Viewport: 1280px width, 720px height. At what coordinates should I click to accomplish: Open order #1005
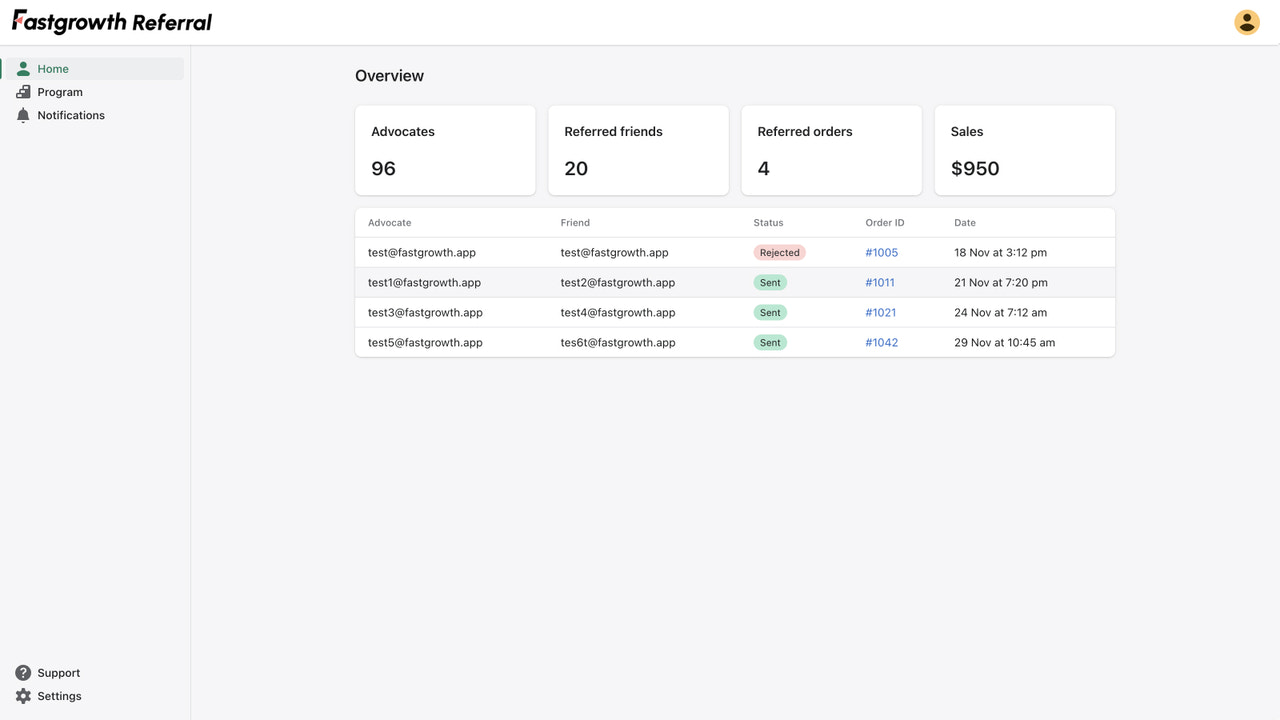[881, 252]
